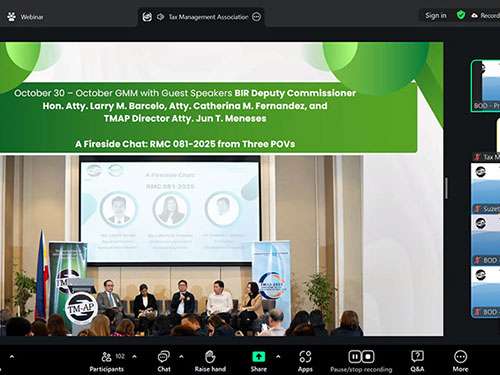This screenshot has height=375, width=500.
Task: Click the green encryption shield icon
Action: click(461, 15)
